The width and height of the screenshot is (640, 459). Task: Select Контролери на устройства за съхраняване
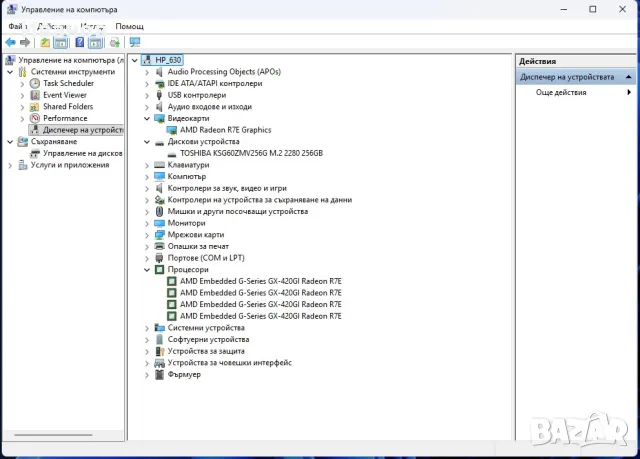pos(260,200)
